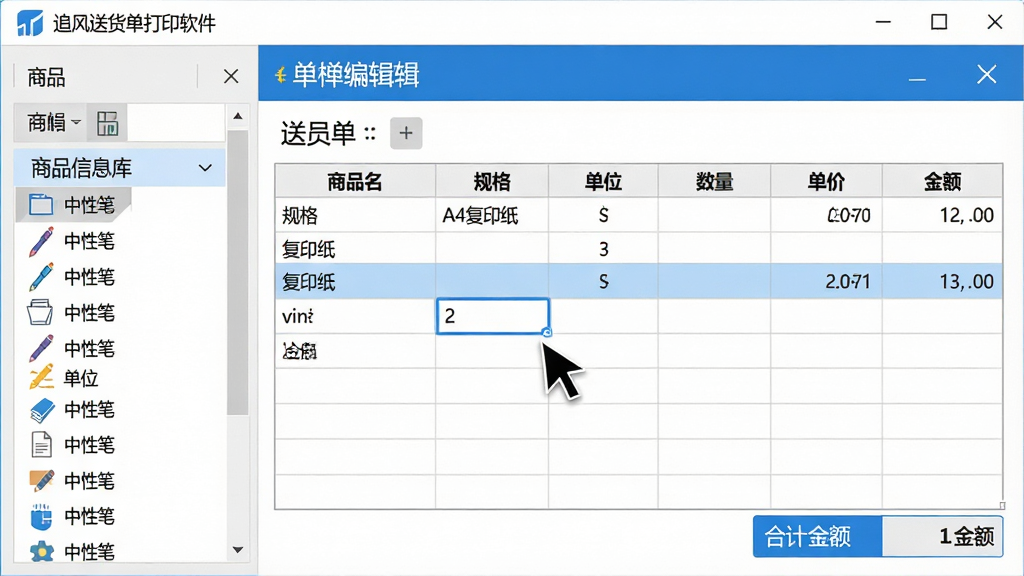1024x576 pixels.
Task: Select the 中性笔 item with document page icon
Action: tap(72, 445)
